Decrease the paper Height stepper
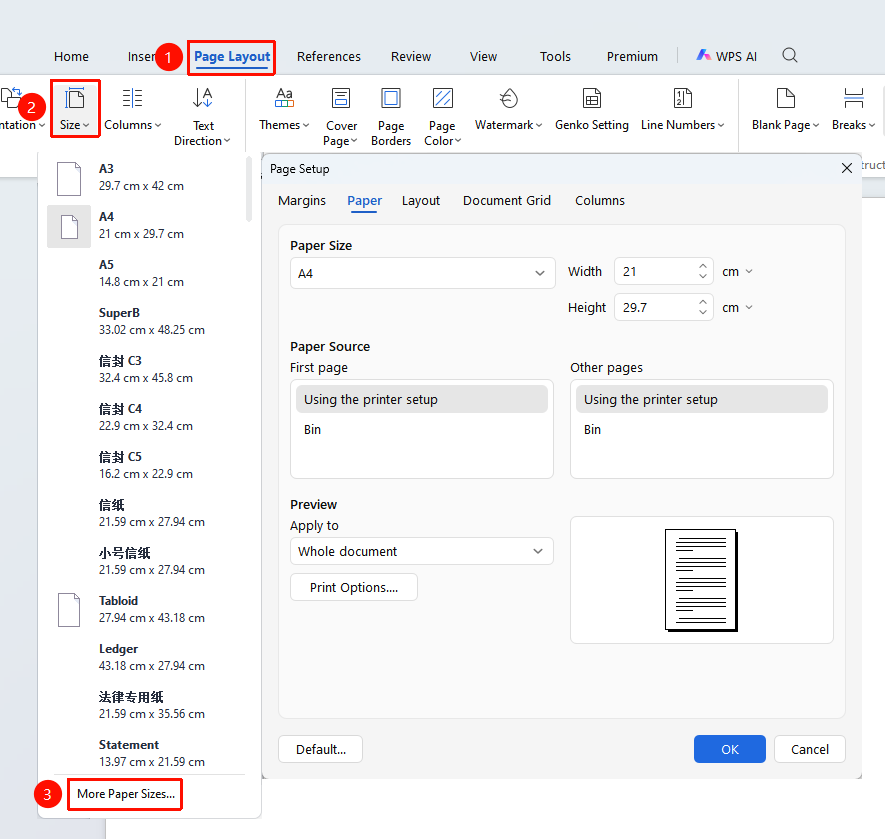This screenshot has width=885, height=839. 703,312
